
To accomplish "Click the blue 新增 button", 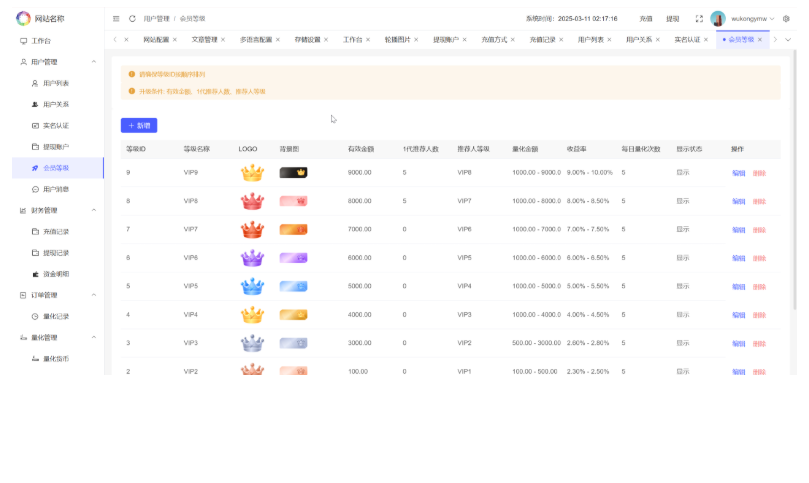I will coord(139,125).
